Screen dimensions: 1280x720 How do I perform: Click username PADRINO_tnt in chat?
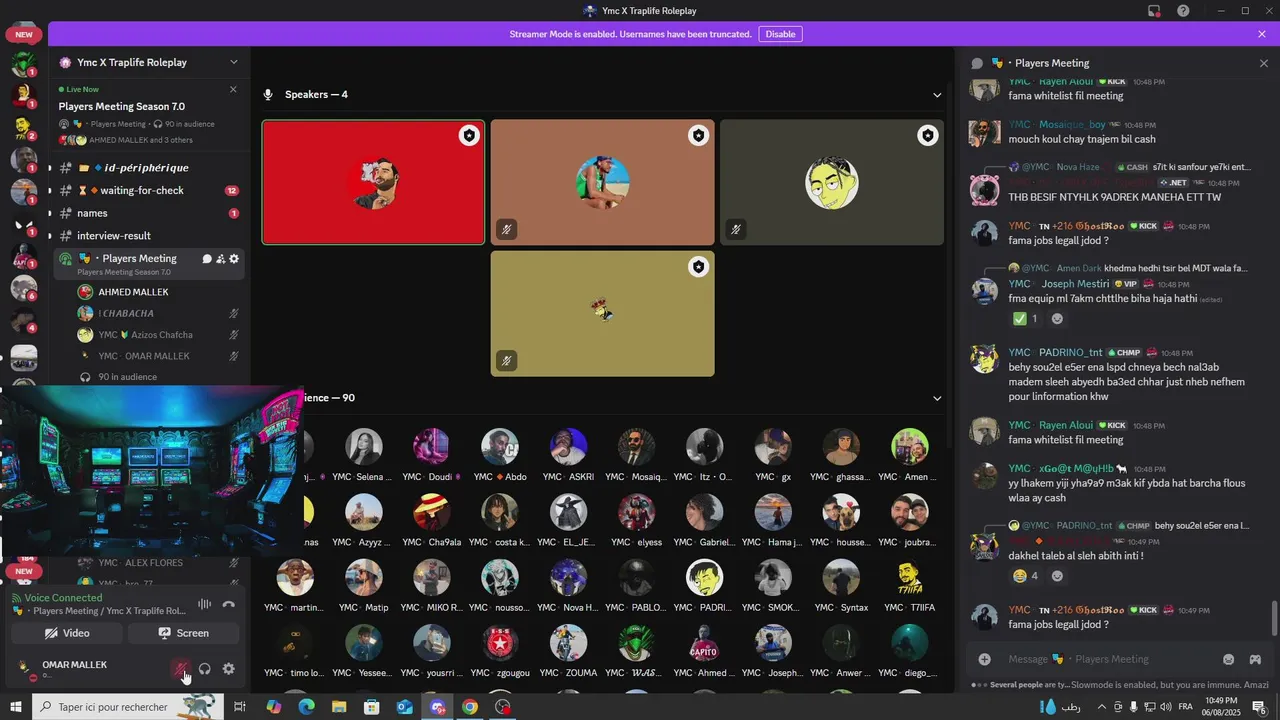1071,352
